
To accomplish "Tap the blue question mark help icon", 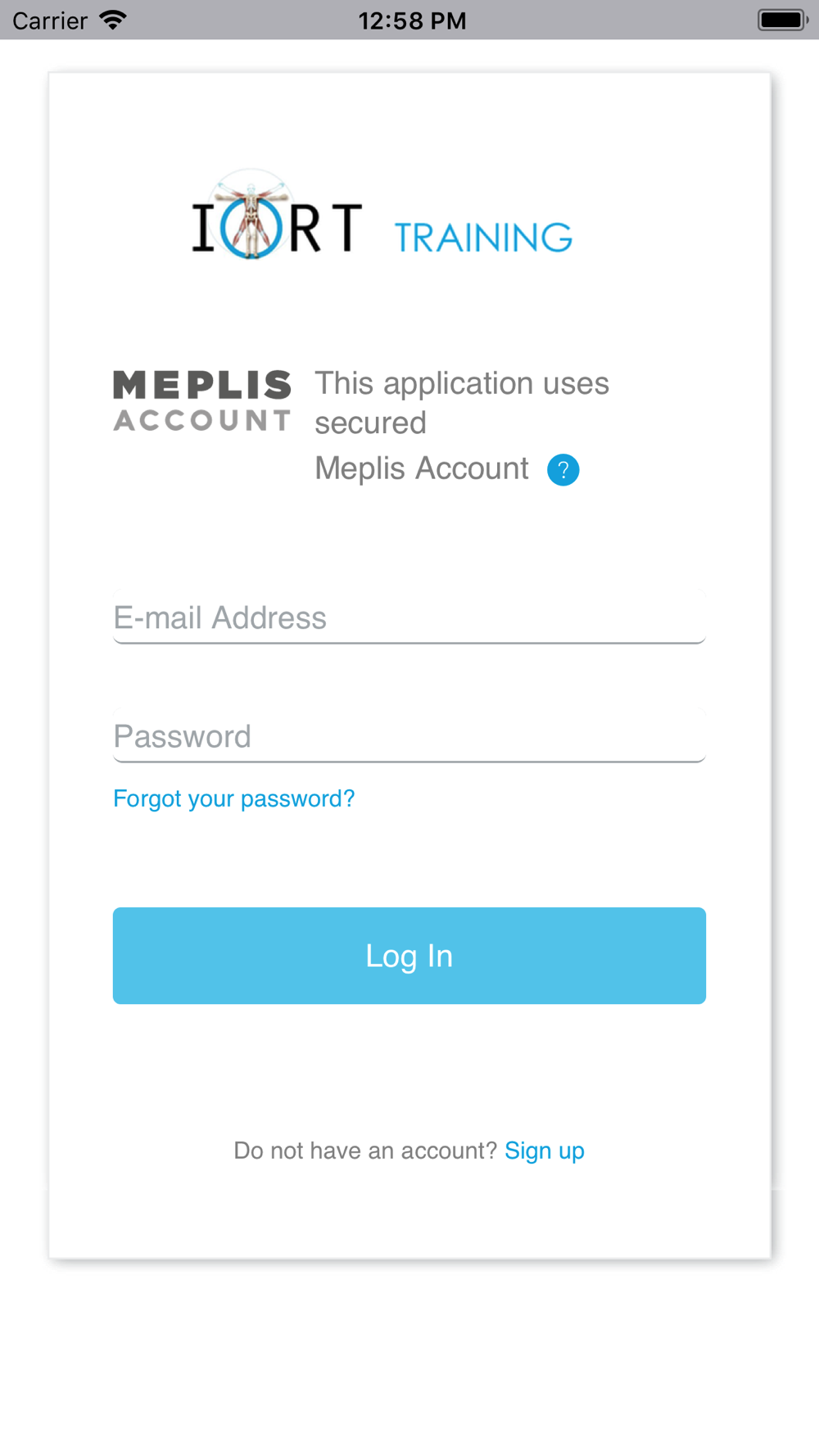I will (563, 470).
